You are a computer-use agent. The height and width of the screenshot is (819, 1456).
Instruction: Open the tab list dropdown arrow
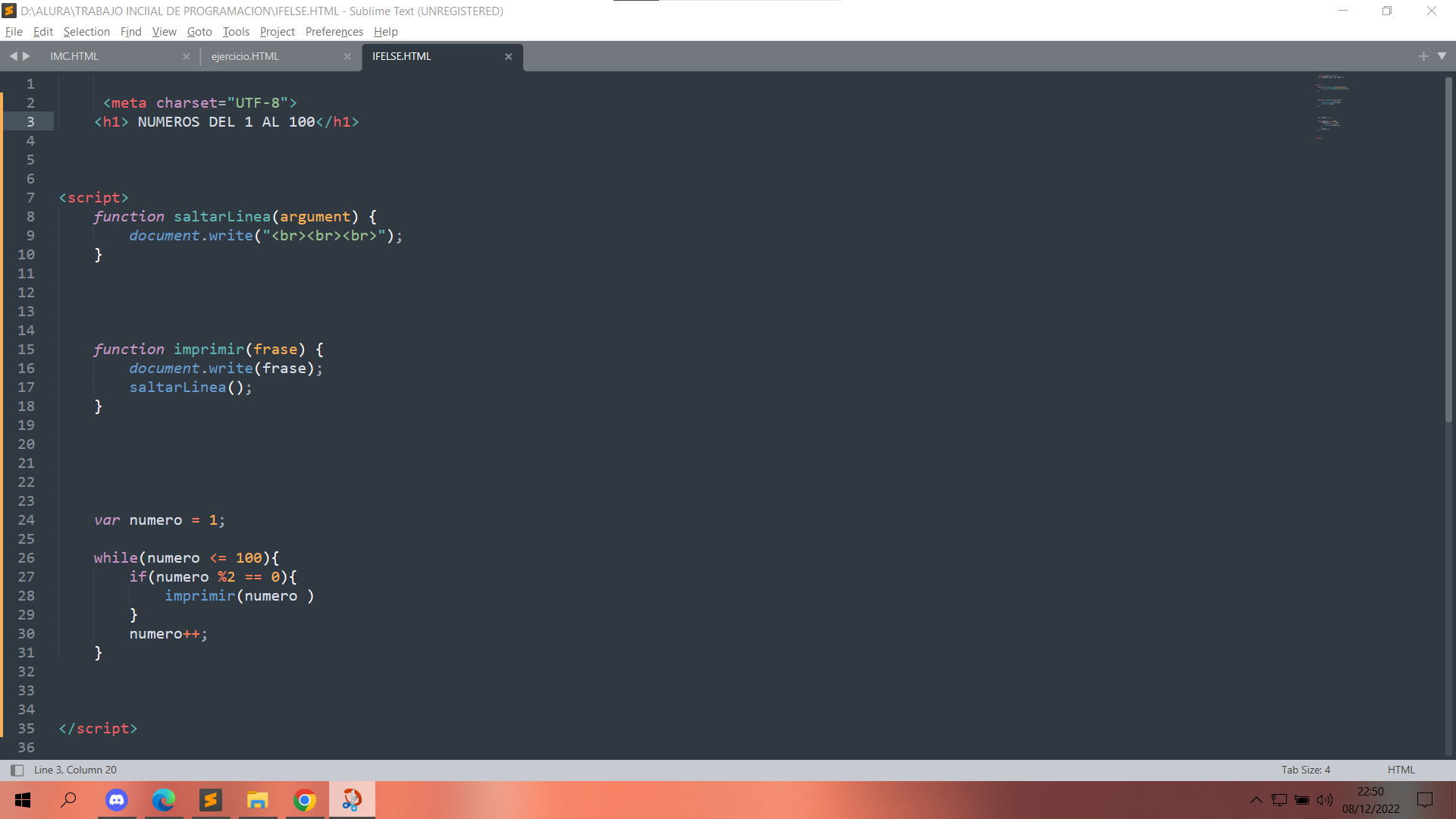(1442, 56)
